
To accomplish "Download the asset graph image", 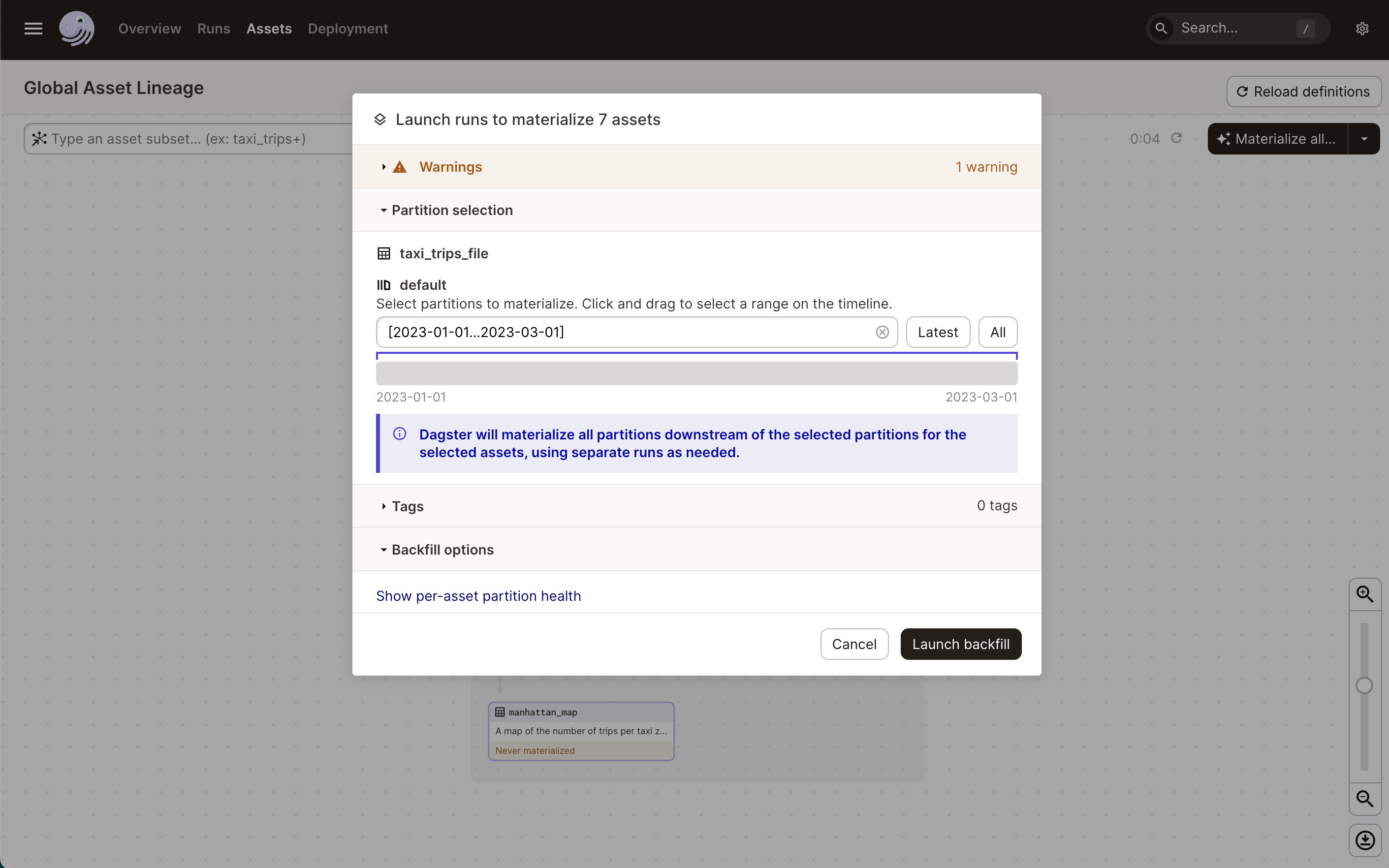I will (1365, 840).
